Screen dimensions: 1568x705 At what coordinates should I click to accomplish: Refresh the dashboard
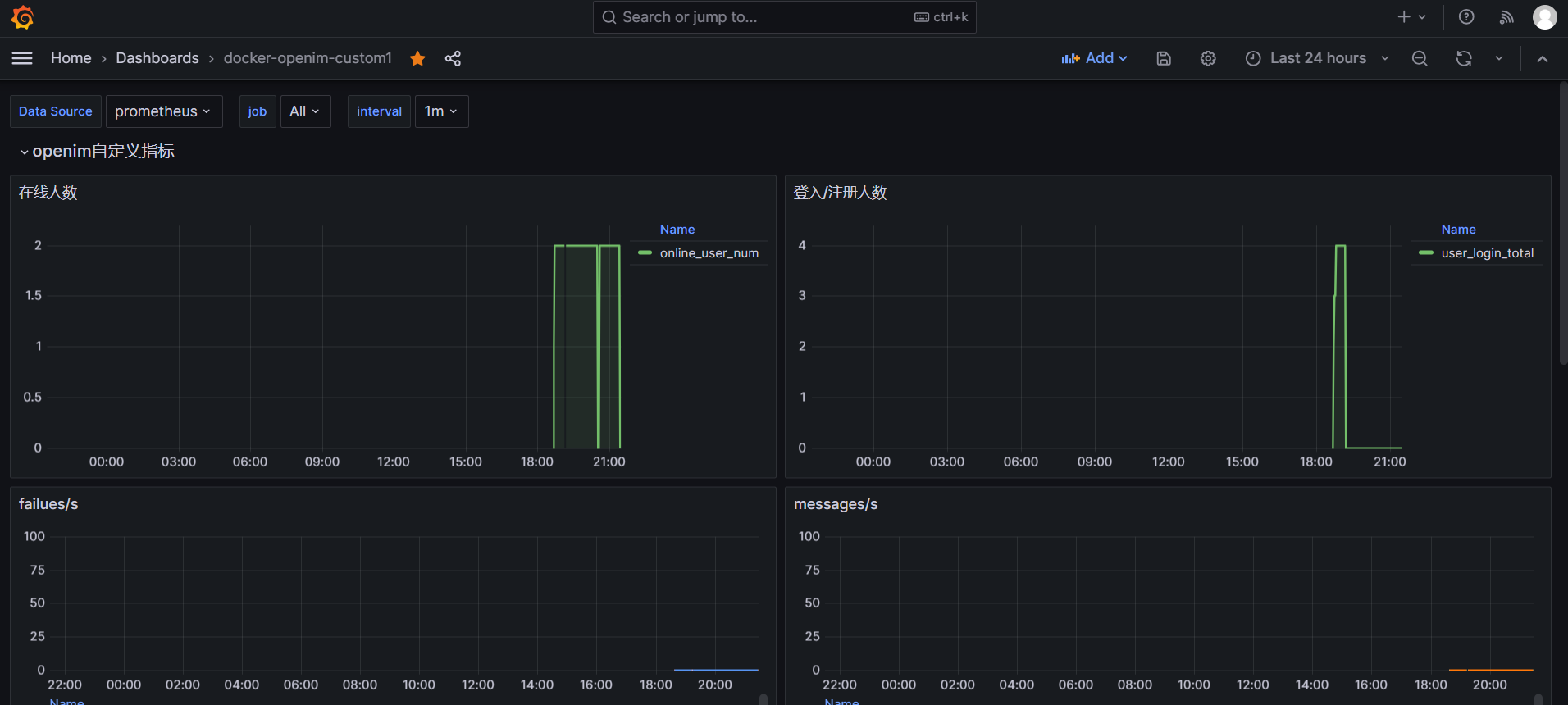point(1463,58)
